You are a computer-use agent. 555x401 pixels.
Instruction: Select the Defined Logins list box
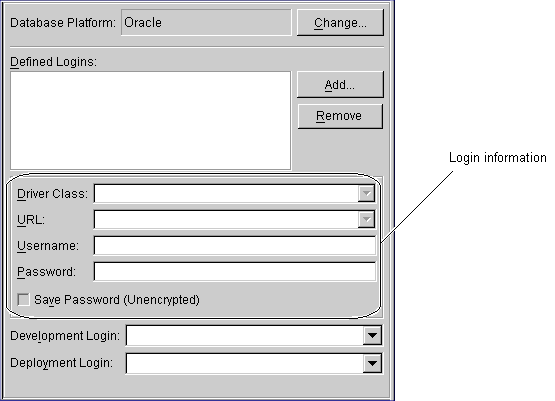150,121
